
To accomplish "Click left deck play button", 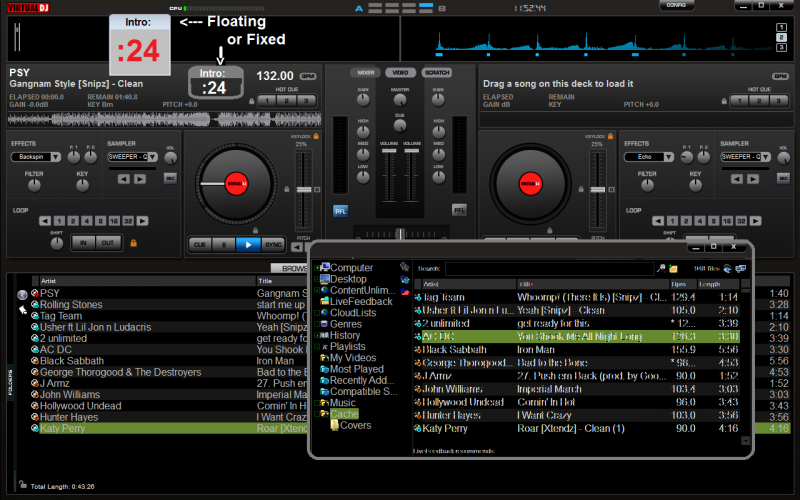I will (248, 244).
